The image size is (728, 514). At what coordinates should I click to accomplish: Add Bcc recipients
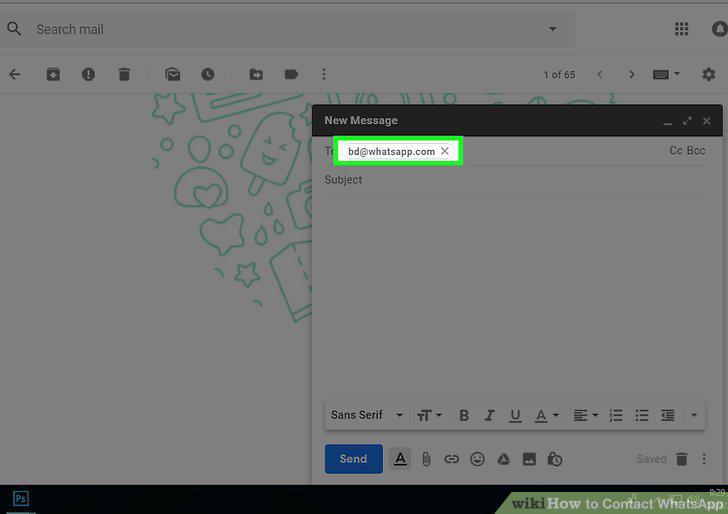696,150
